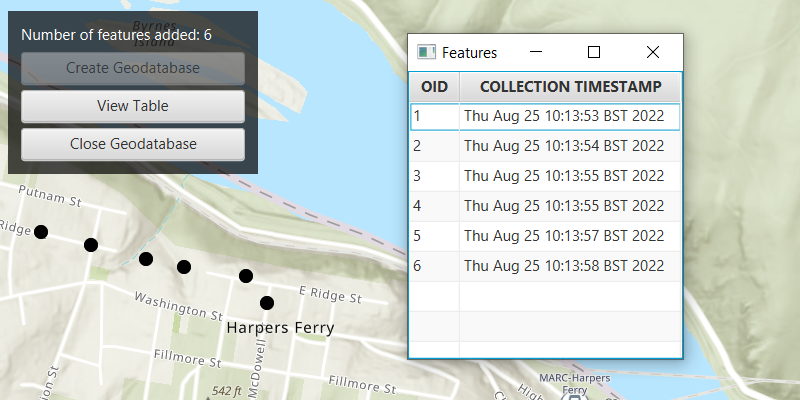The image size is (800, 400).
Task: Select OID cell with value 3
Action: pyautogui.click(x=435, y=176)
